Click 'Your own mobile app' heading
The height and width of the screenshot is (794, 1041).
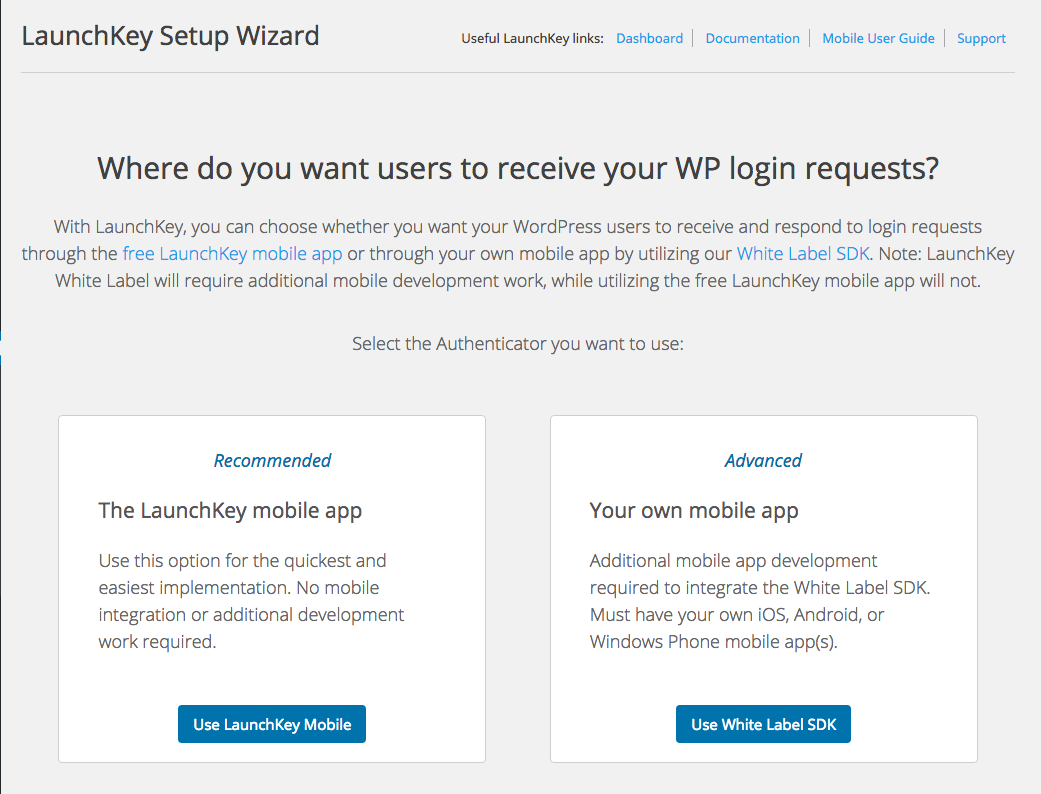click(x=694, y=511)
